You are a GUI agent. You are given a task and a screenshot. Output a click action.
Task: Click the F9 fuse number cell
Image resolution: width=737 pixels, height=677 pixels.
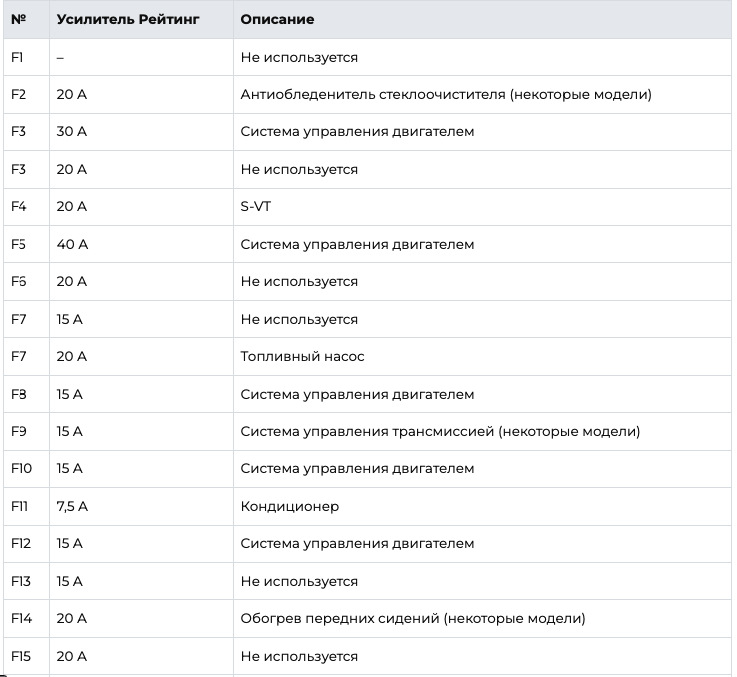tap(18, 431)
